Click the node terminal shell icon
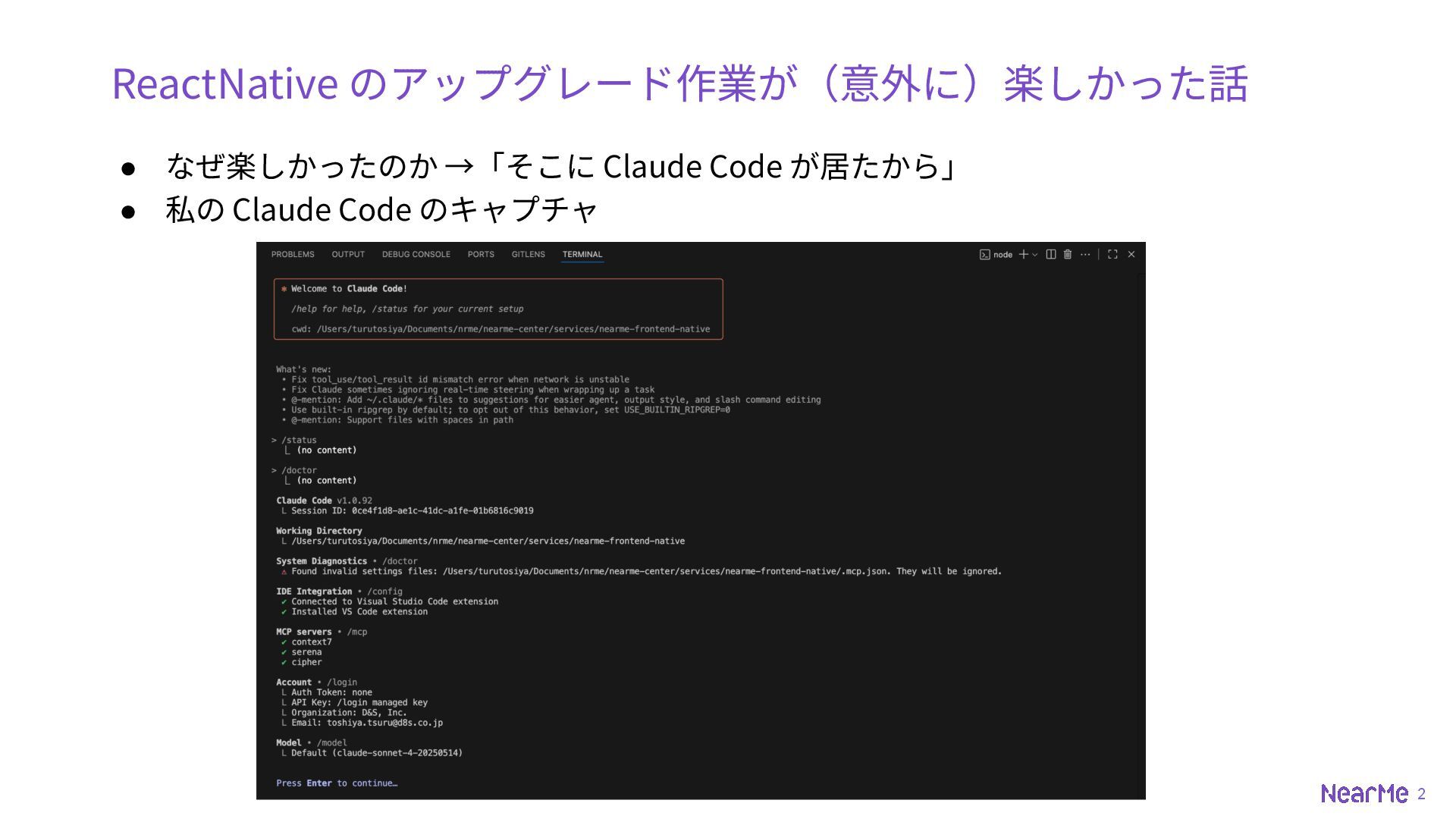The width and height of the screenshot is (1456, 819). [984, 255]
